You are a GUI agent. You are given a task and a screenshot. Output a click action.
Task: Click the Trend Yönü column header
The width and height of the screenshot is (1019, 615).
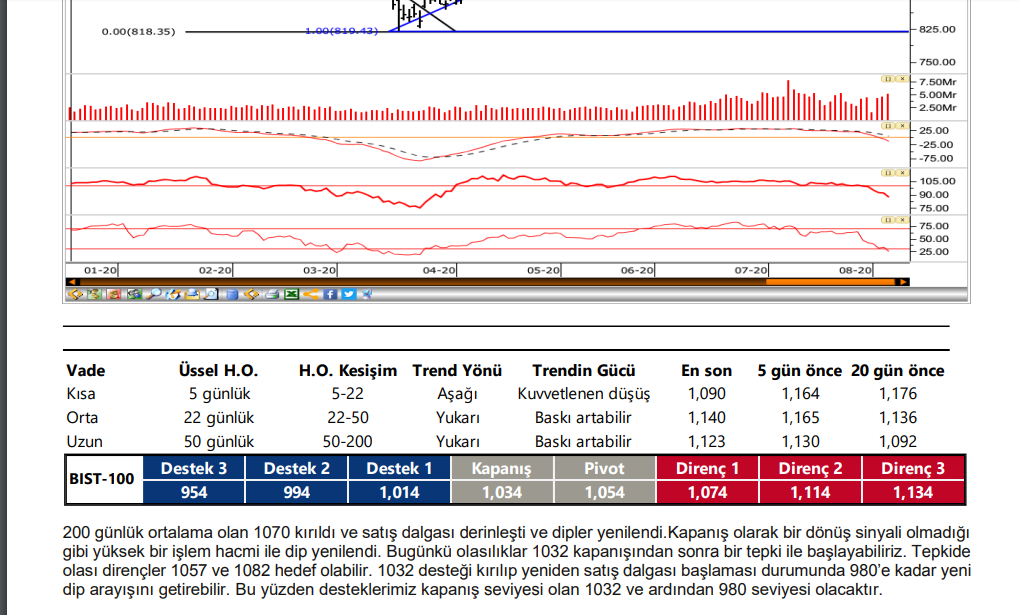coord(457,371)
